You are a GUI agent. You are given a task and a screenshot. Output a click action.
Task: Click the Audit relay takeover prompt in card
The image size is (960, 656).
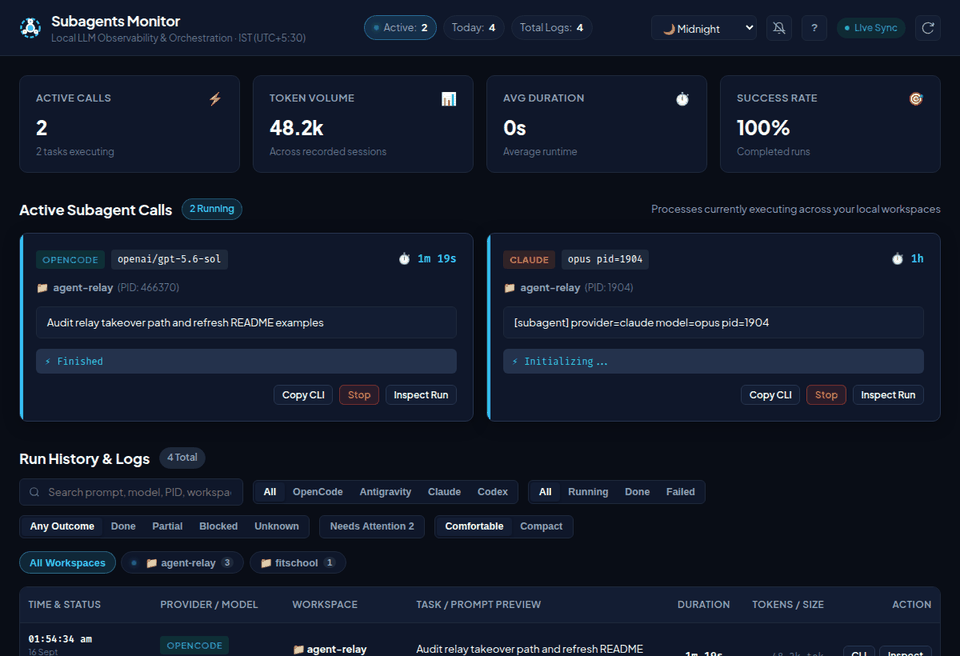[246, 323]
